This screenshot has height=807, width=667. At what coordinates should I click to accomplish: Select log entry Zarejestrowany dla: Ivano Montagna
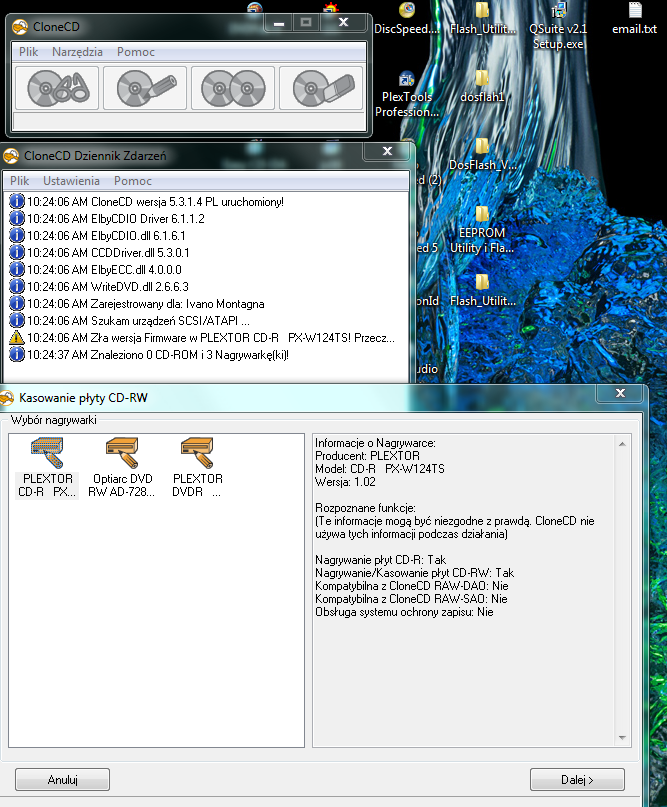(137, 304)
